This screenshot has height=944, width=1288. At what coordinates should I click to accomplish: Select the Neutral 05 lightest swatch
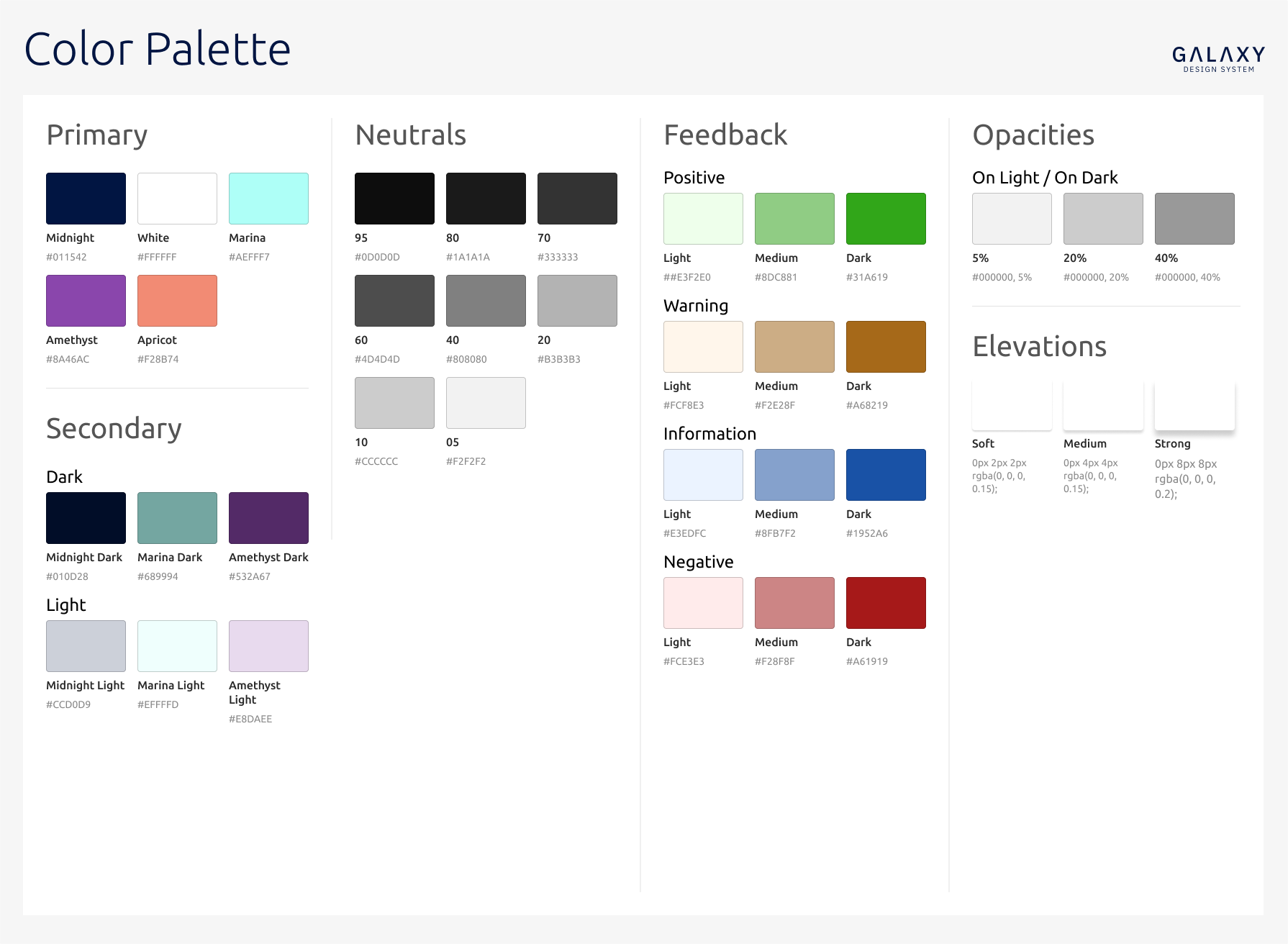(486, 403)
